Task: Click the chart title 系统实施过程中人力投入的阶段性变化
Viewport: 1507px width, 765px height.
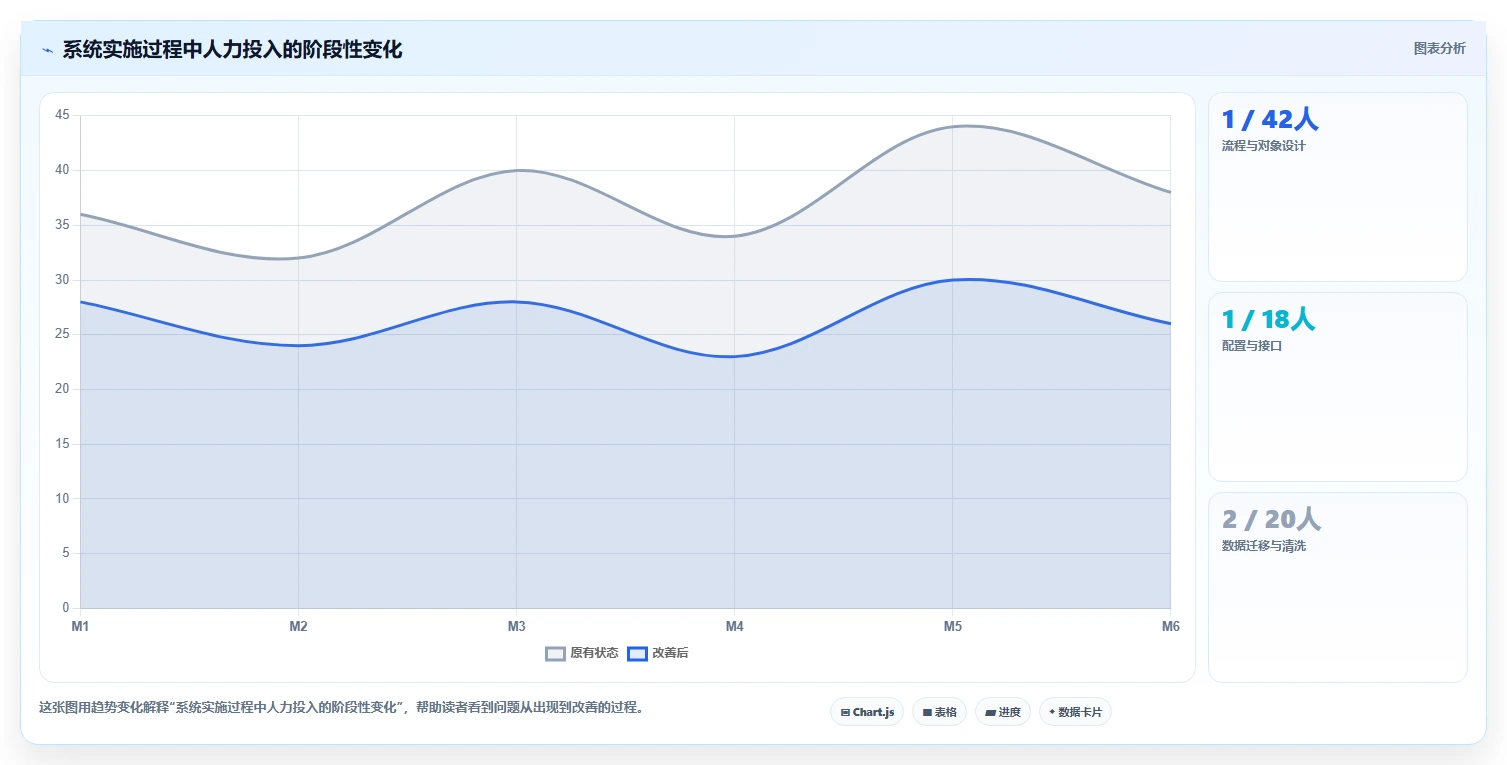Action: click(x=232, y=50)
